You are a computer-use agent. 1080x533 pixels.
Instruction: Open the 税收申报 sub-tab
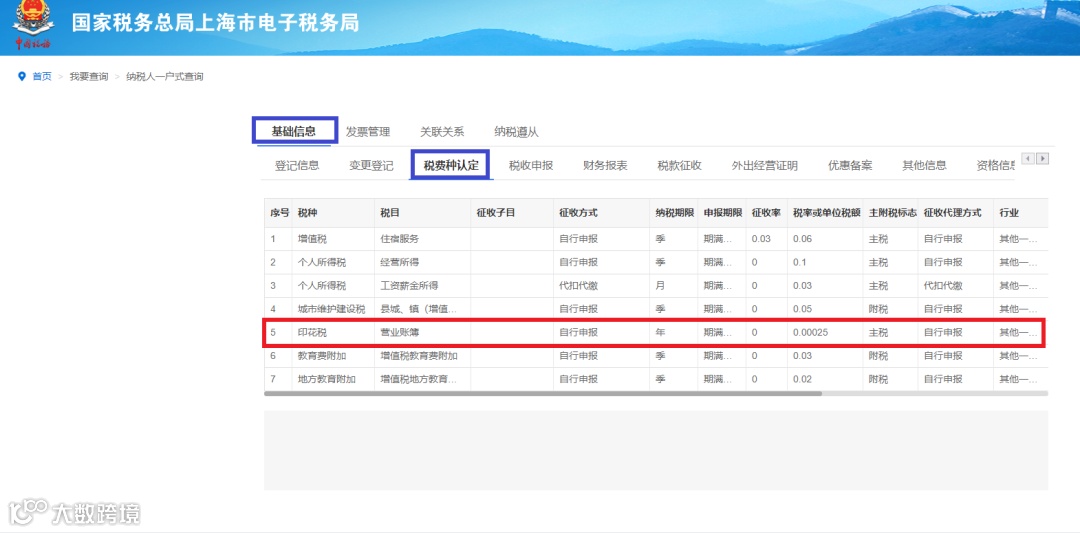531,165
